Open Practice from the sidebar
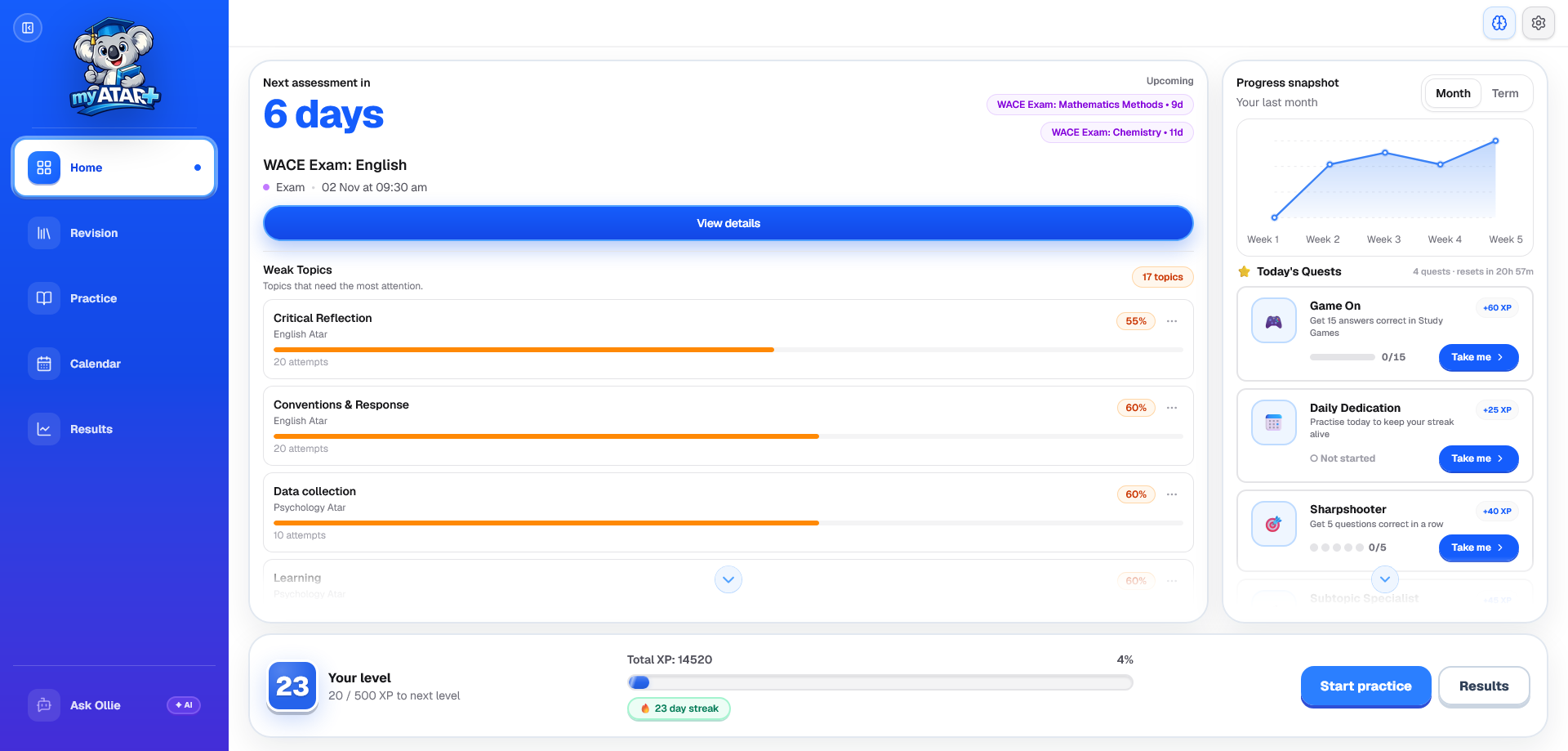 pyautogui.click(x=114, y=298)
